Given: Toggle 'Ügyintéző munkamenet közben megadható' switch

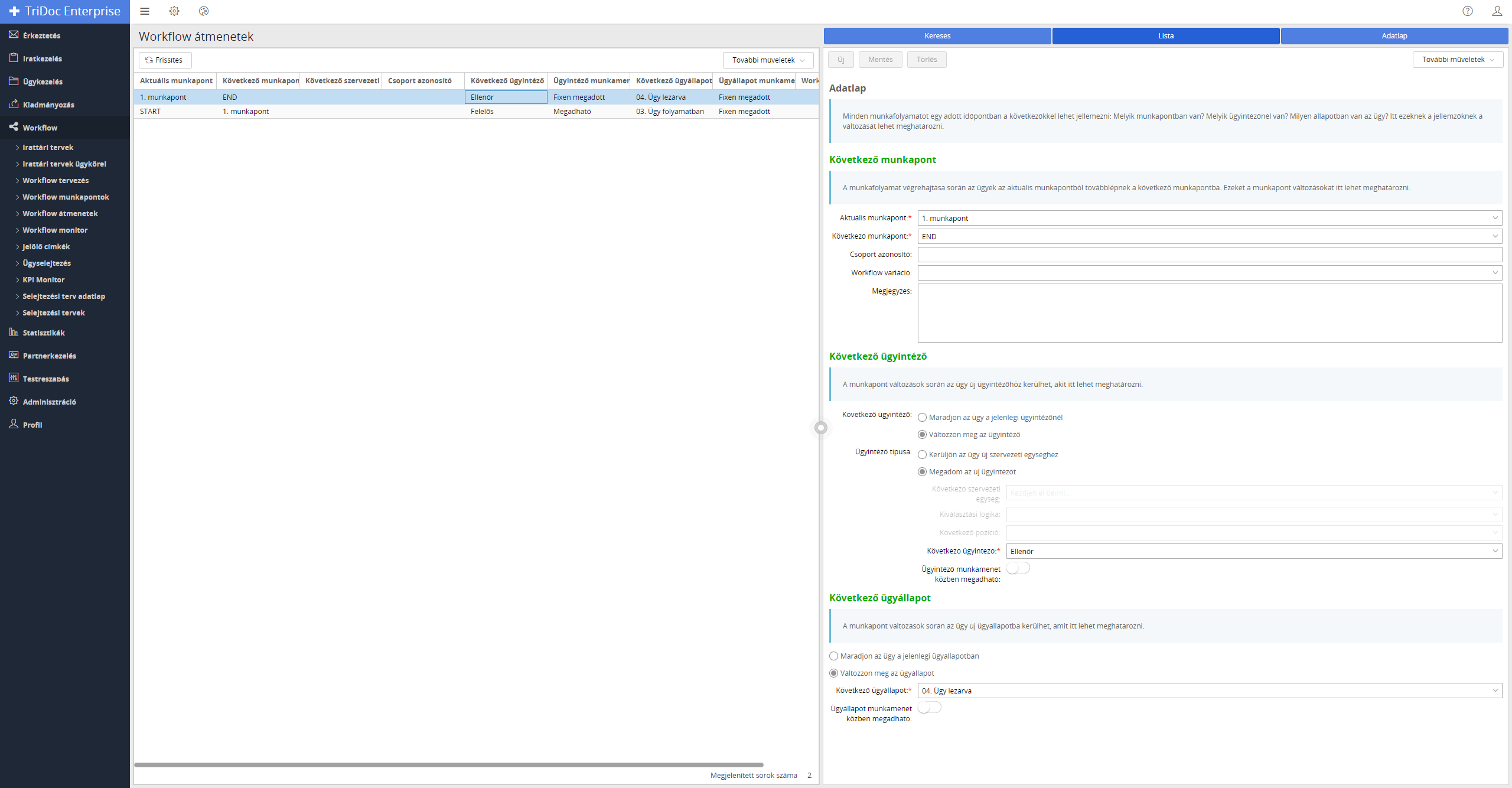Looking at the screenshot, I should (1018, 568).
